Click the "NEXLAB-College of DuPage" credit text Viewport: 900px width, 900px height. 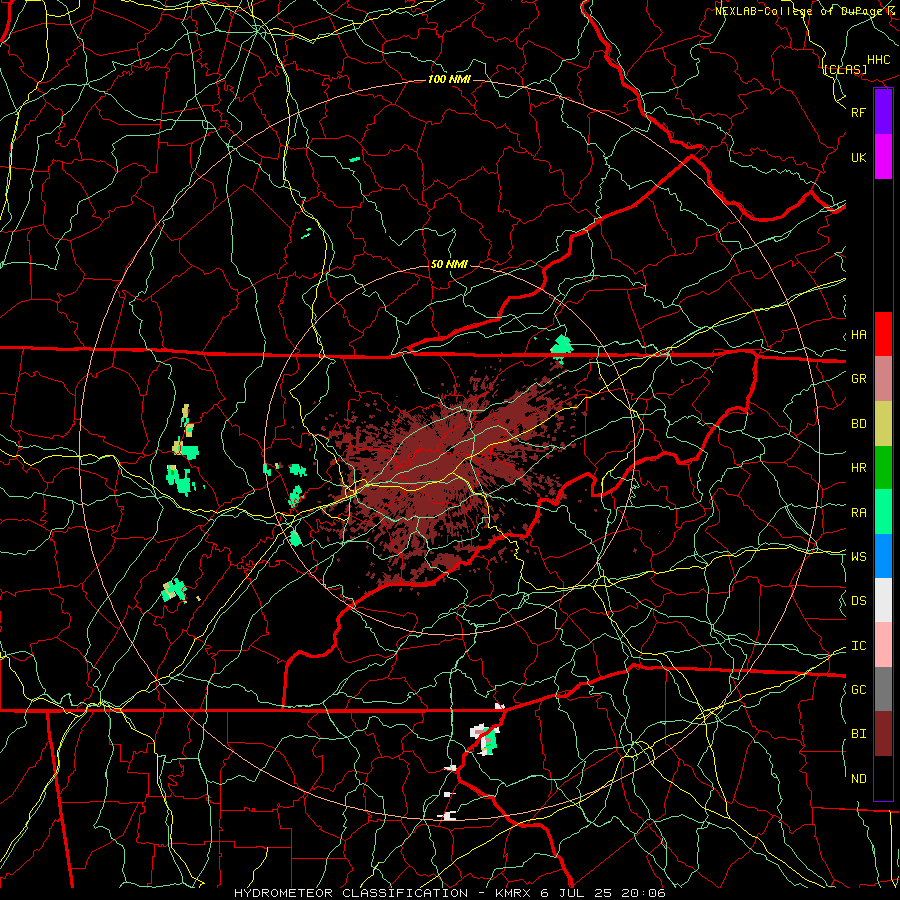[800, 11]
